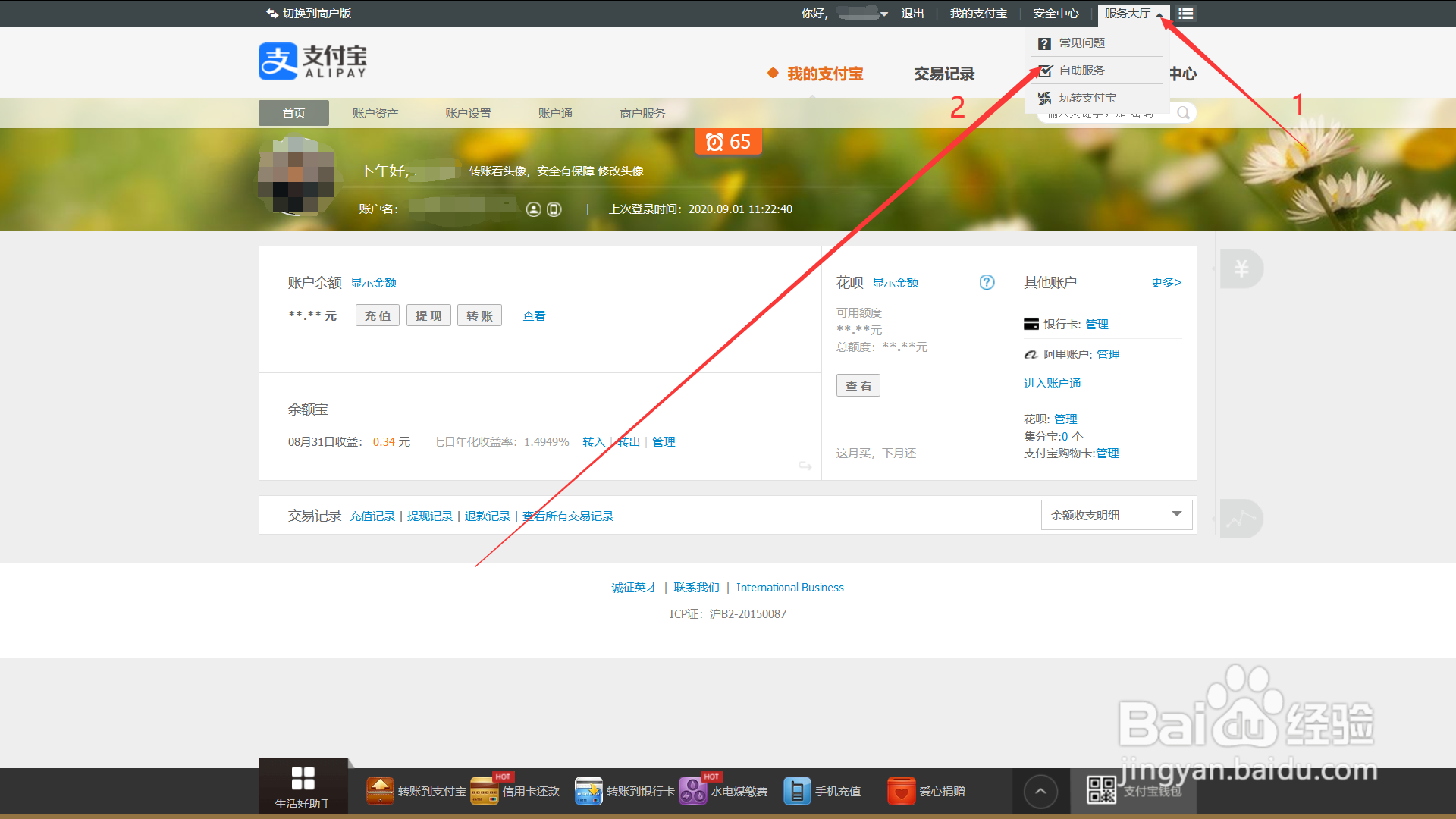1456x819 pixels.
Task: Open 转账到支付宝 icon in bottom toolbar
Action: tap(379, 790)
